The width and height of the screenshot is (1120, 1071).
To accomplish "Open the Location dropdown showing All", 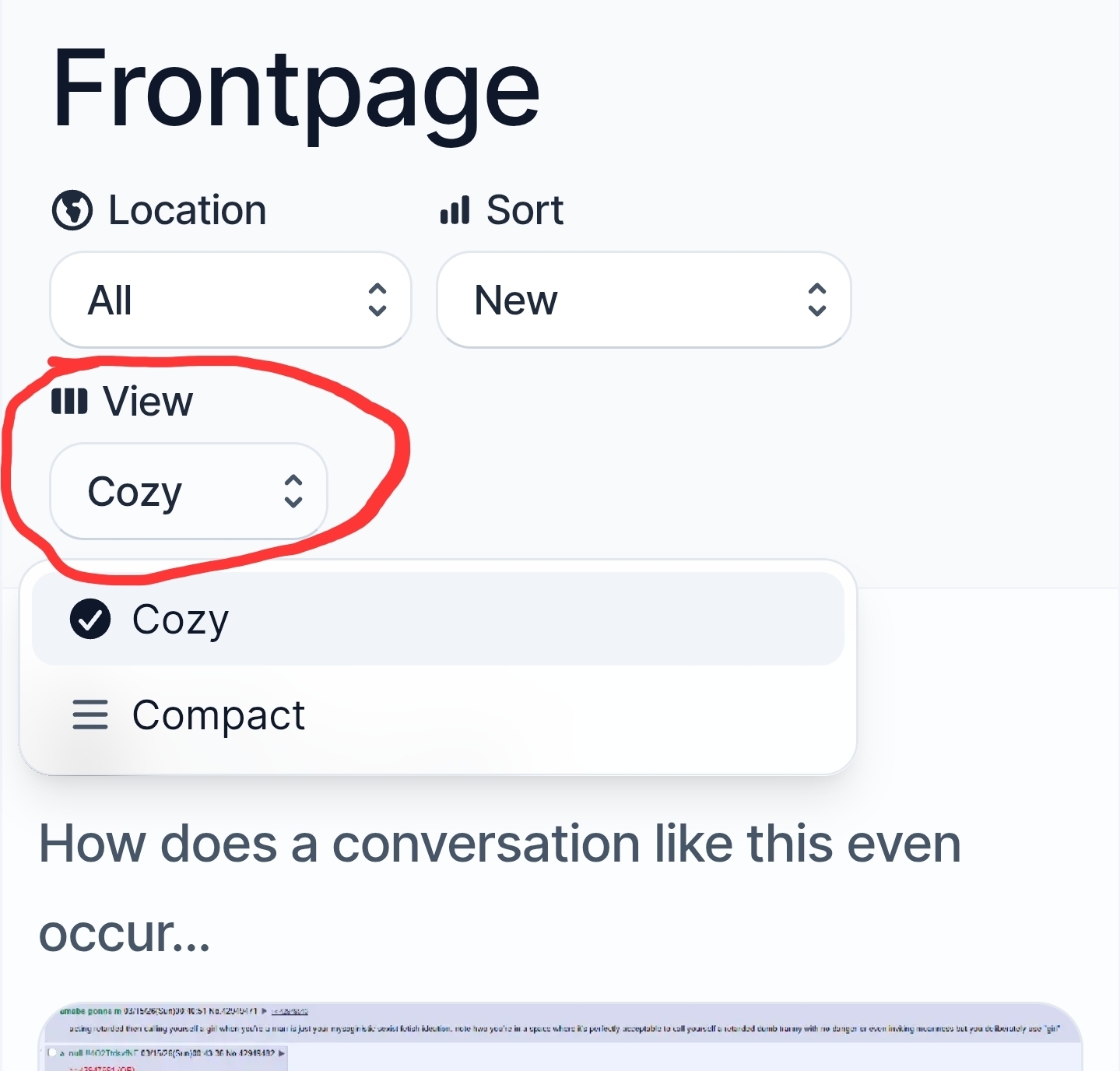I will [230, 300].
